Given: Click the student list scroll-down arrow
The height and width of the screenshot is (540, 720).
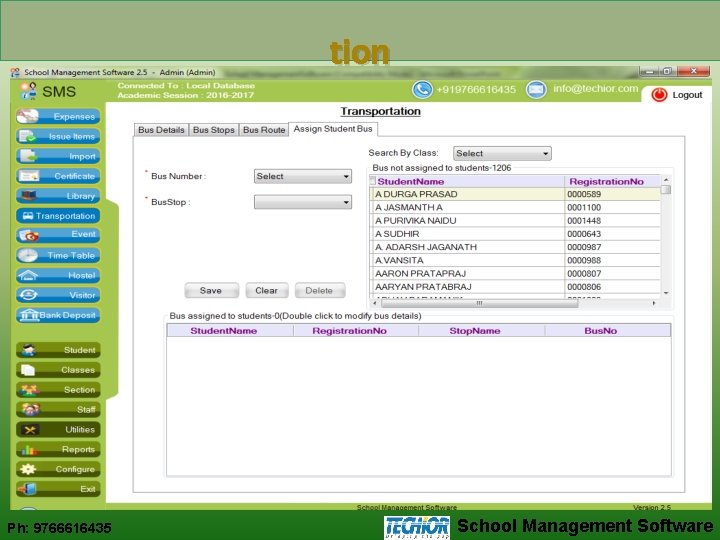Looking at the screenshot, I should tap(666, 293).
